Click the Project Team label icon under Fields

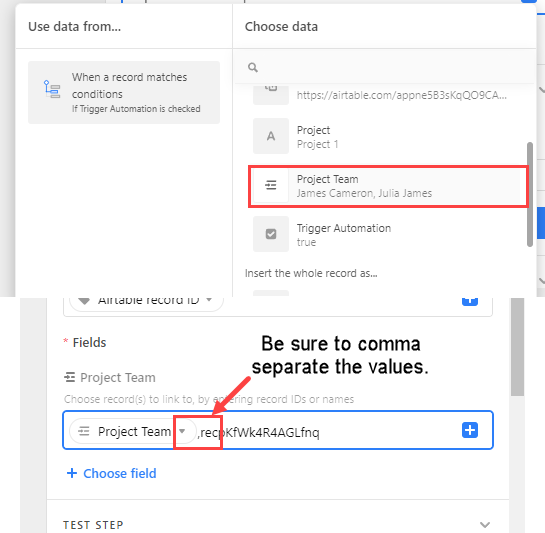pyautogui.click(x=70, y=377)
